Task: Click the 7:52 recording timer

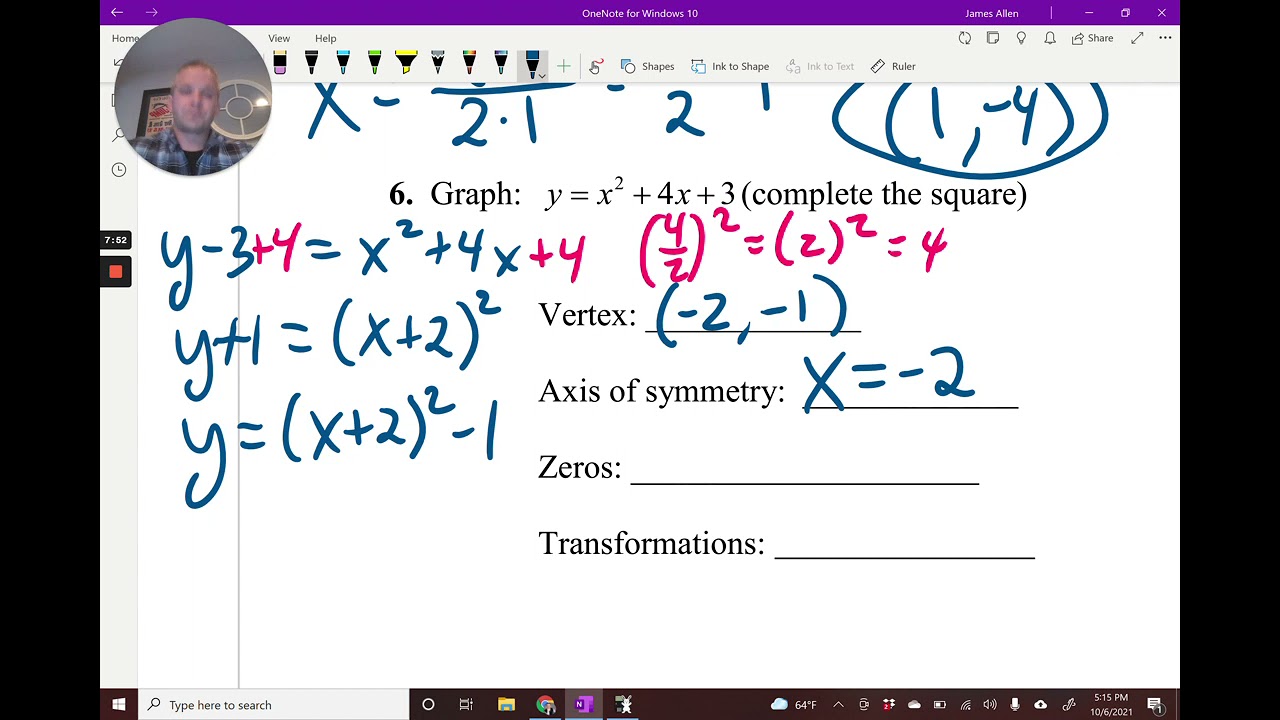Action: tap(115, 240)
